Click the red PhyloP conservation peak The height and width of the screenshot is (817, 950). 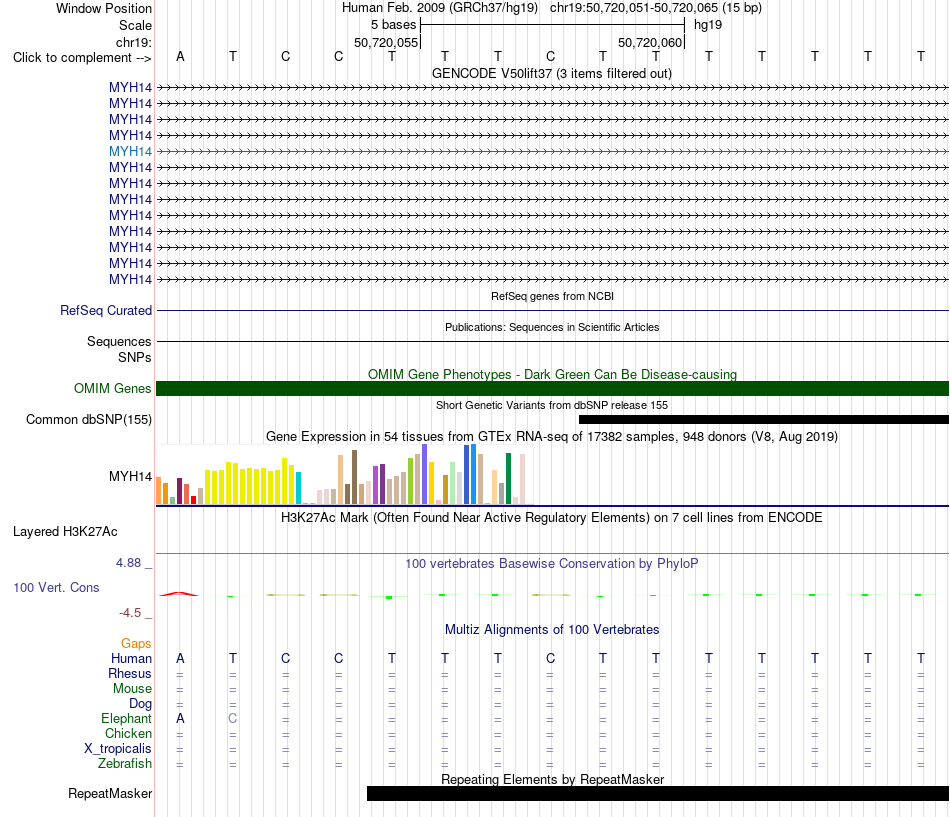tap(179, 594)
